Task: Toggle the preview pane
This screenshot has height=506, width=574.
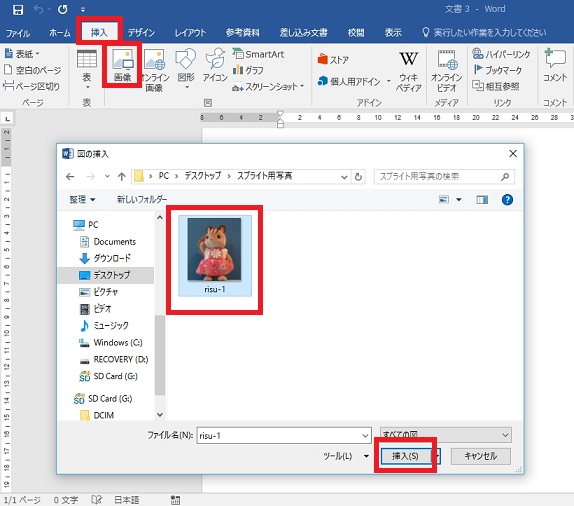Action: tap(482, 200)
